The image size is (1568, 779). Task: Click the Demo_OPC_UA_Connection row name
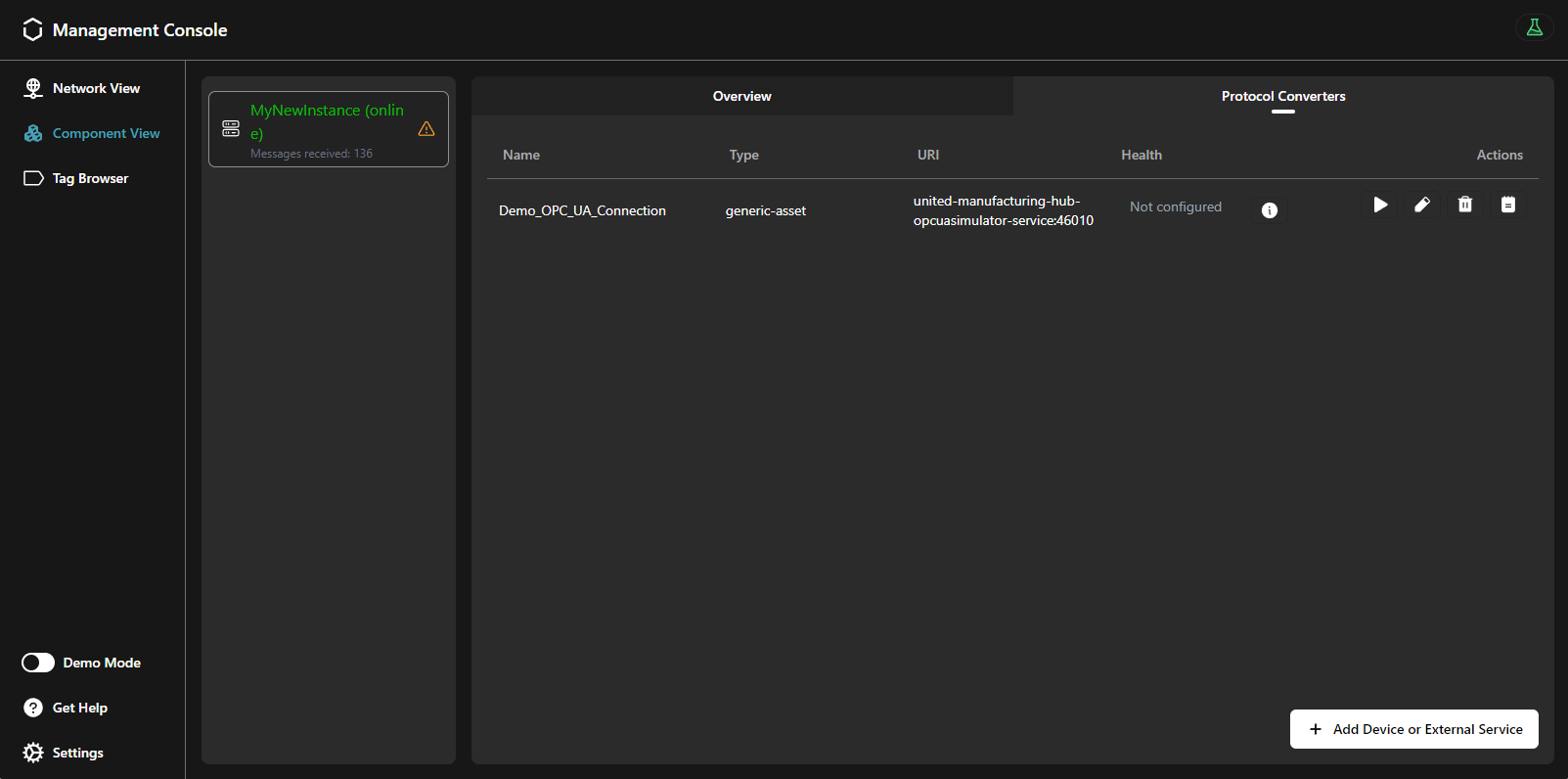(582, 210)
